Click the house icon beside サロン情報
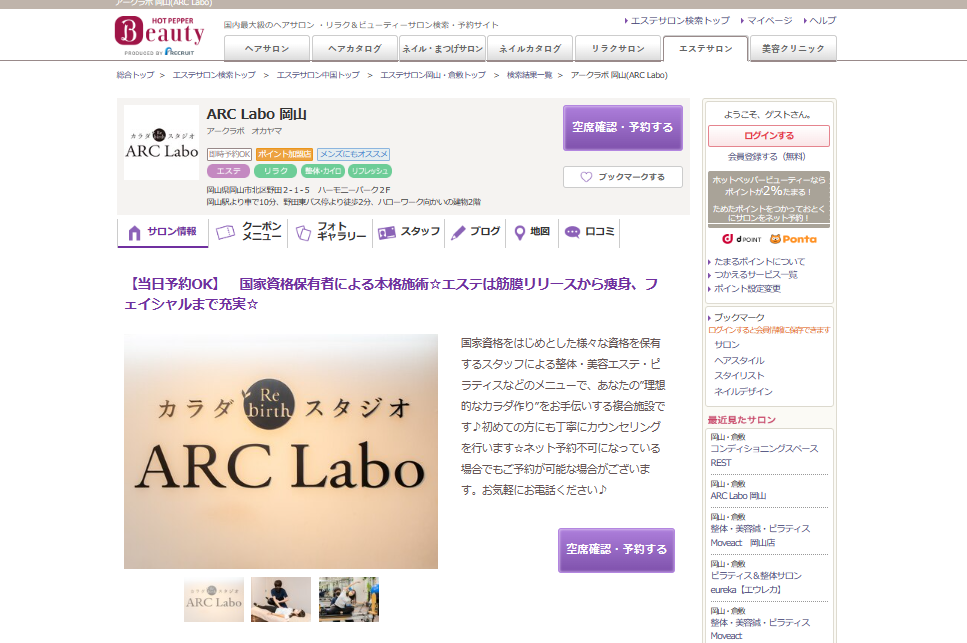967x643 pixels. pyautogui.click(x=134, y=232)
